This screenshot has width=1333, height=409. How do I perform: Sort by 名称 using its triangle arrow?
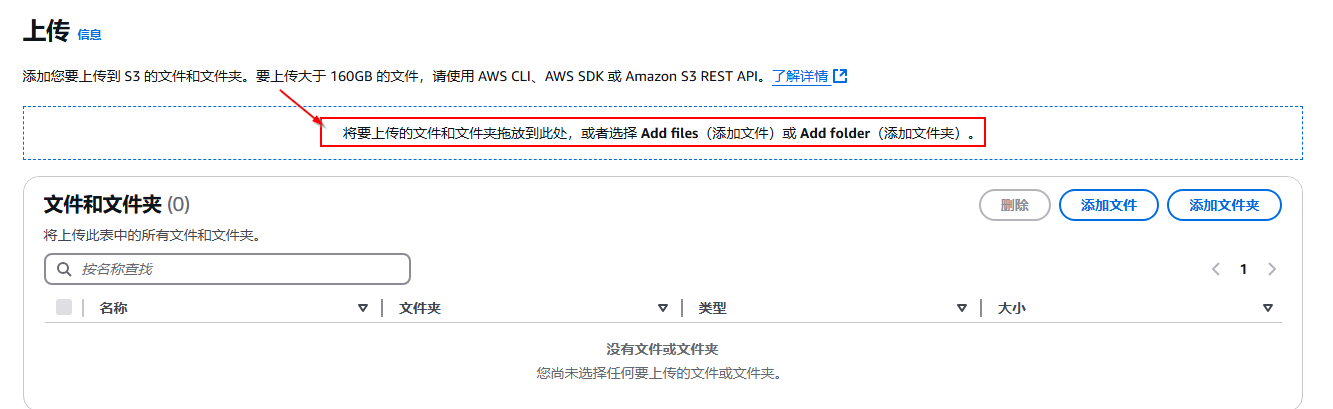363,308
